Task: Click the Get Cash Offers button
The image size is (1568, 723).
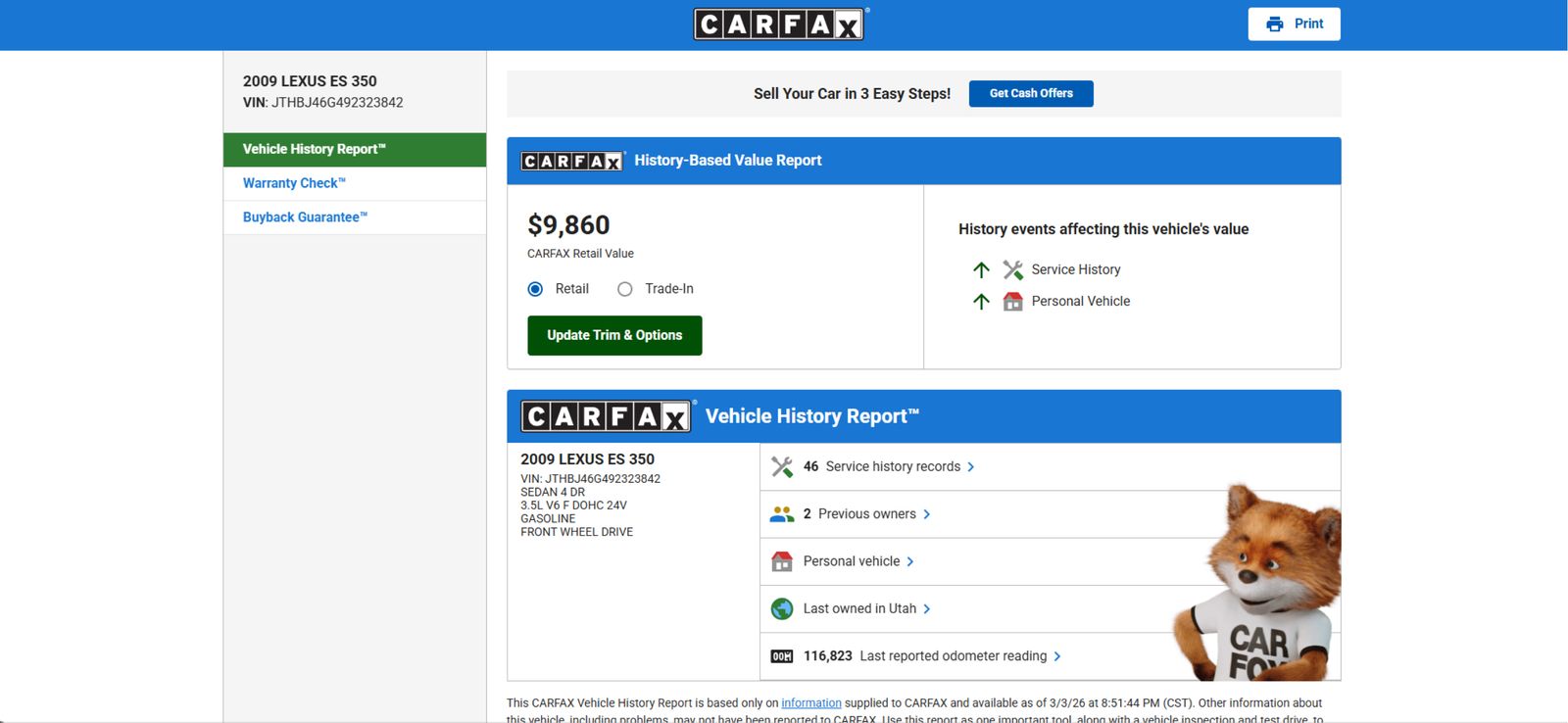Action: 1030,94
